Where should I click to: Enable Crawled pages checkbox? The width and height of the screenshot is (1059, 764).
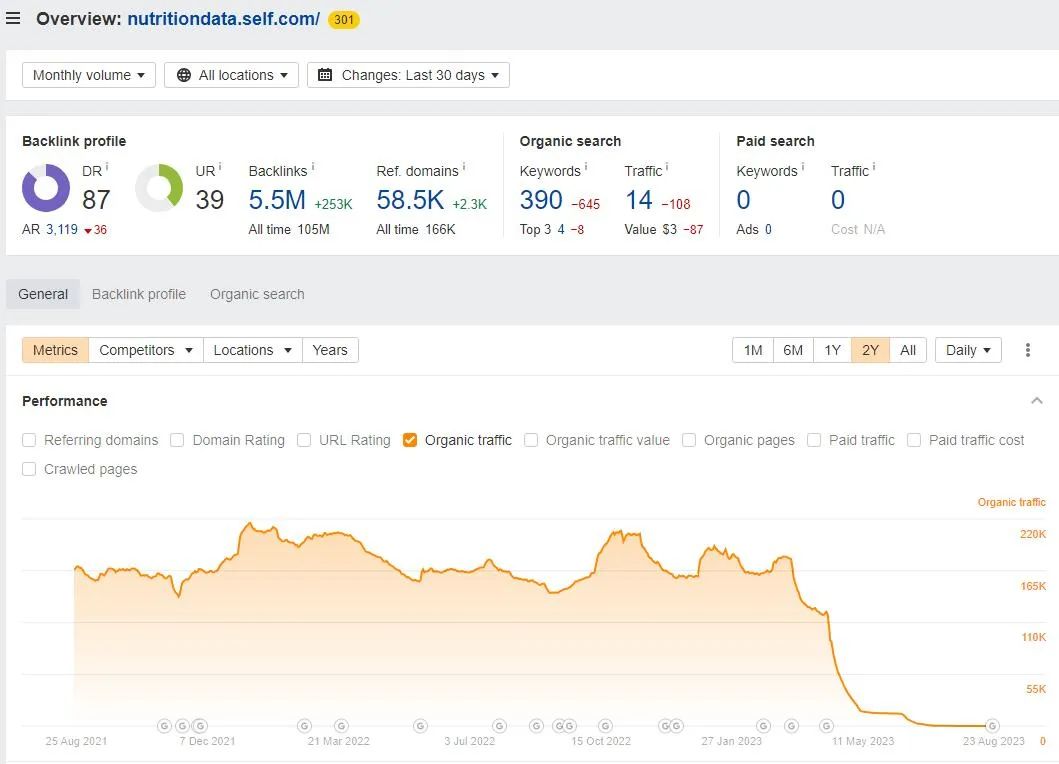(x=29, y=469)
